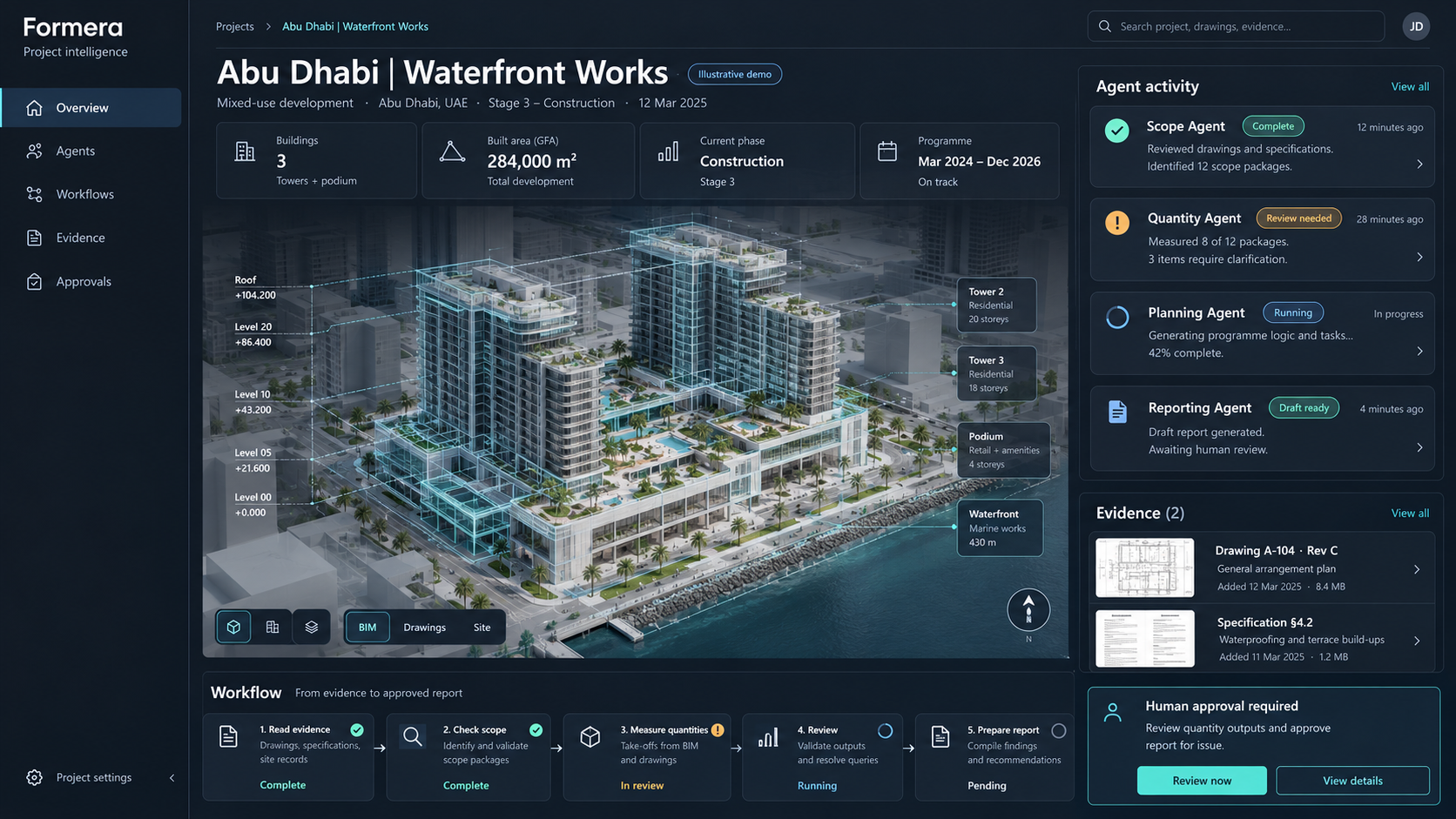Click the Review step status circle
The width and height of the screenshot is (1456, 819).
(x=886, y=731)
